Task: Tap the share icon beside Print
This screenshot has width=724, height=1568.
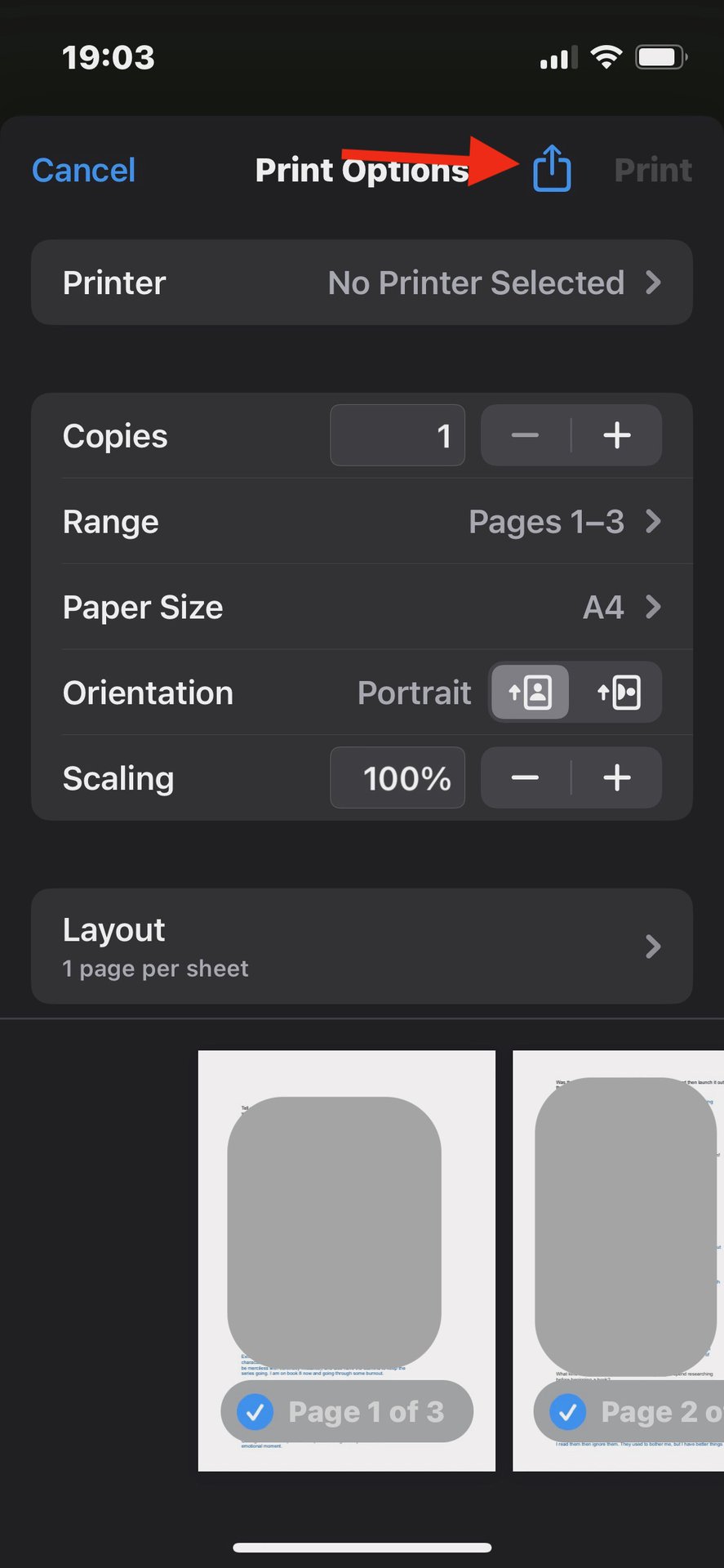Action: [552, 168]
